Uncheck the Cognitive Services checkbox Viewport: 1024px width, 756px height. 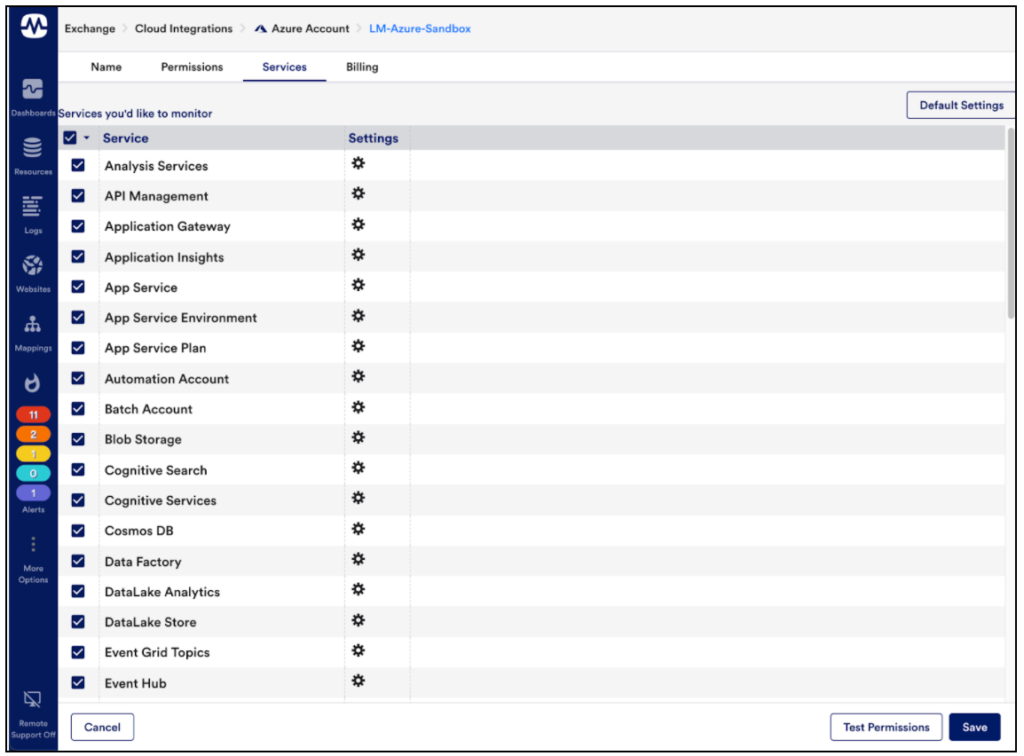pos(78,500)
